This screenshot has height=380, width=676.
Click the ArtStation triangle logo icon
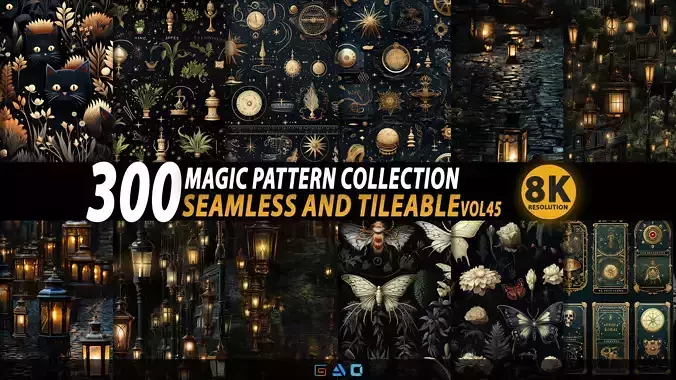coord(338,370)
